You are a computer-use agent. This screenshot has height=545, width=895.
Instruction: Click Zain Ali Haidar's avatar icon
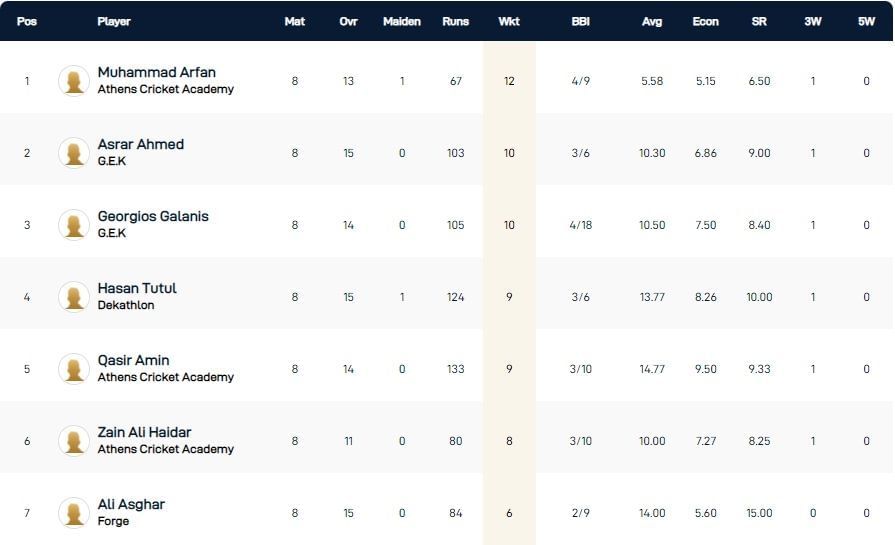point(74,441)
